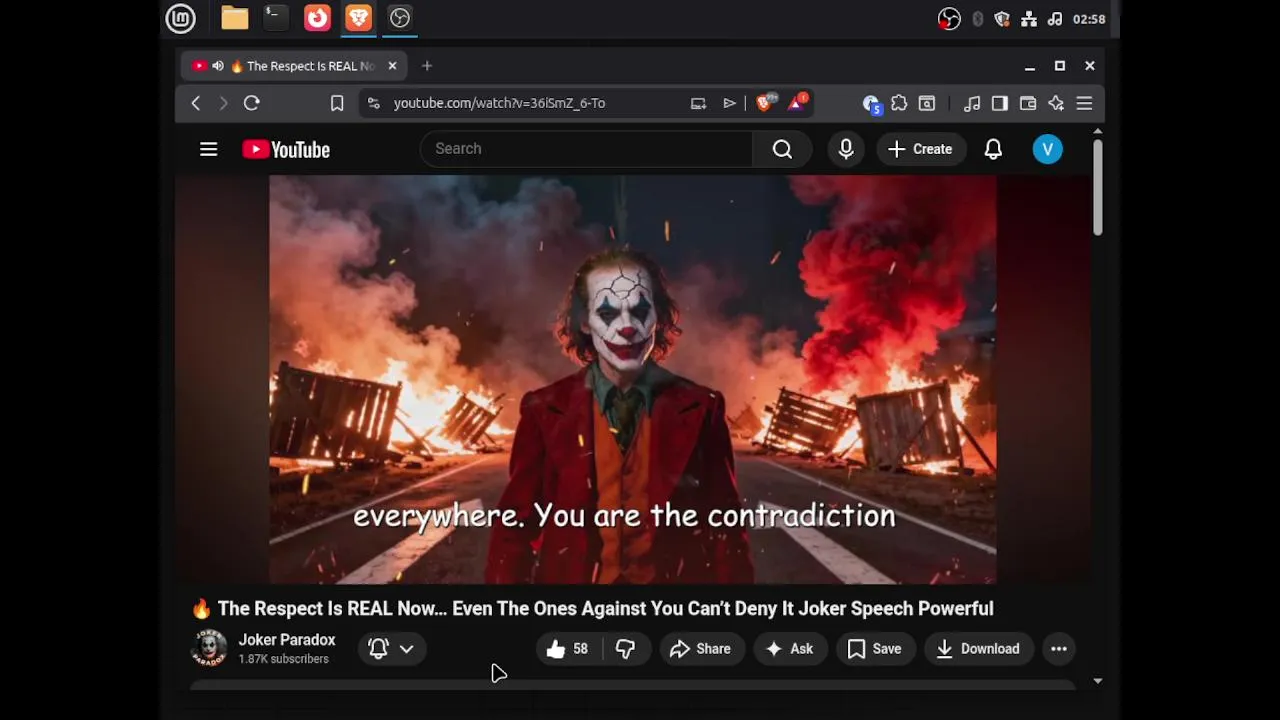Viewport: 1280px width, 720px height.
Task: Go forward in browser history
Action: [223, 103]
